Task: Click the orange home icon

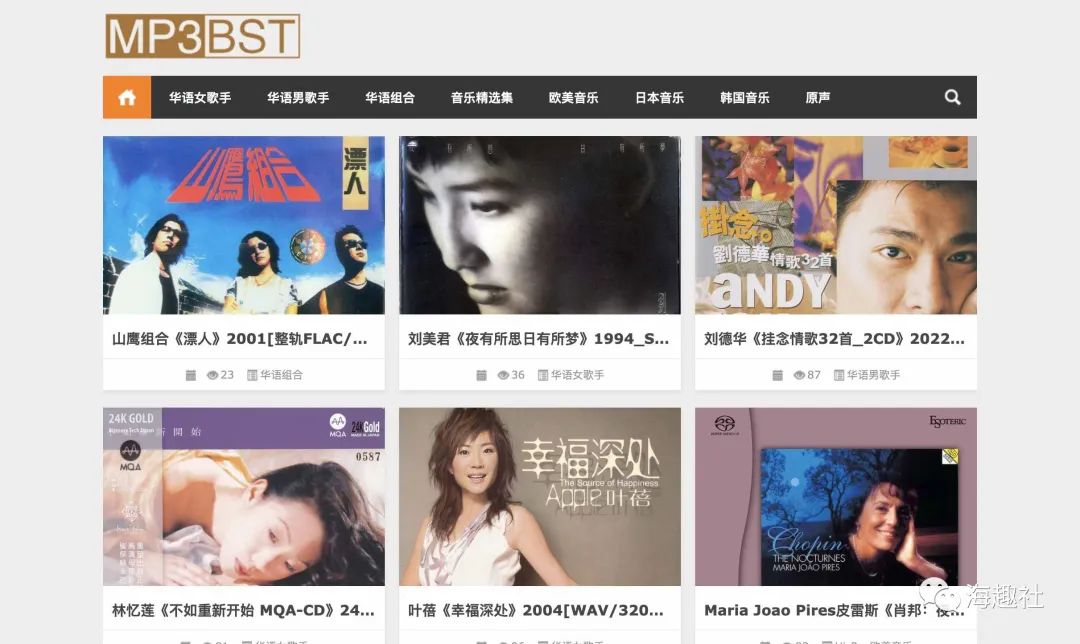Action: click(127, 97)
